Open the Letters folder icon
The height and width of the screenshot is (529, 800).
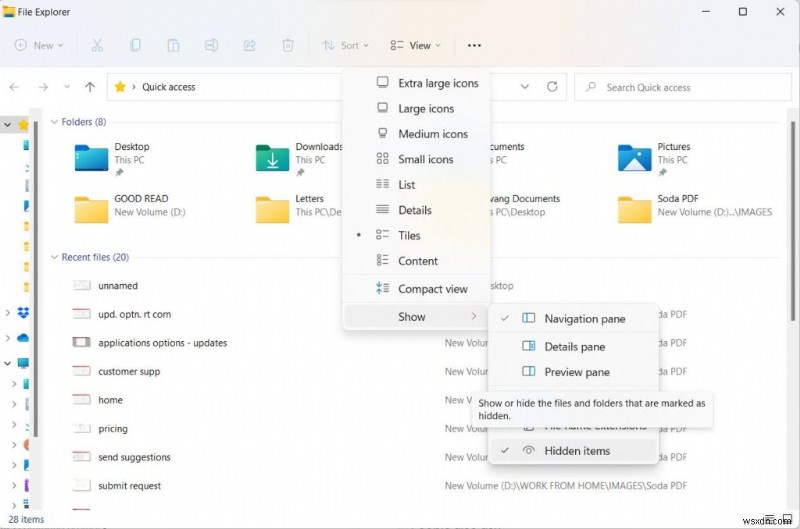click(272, 209)
